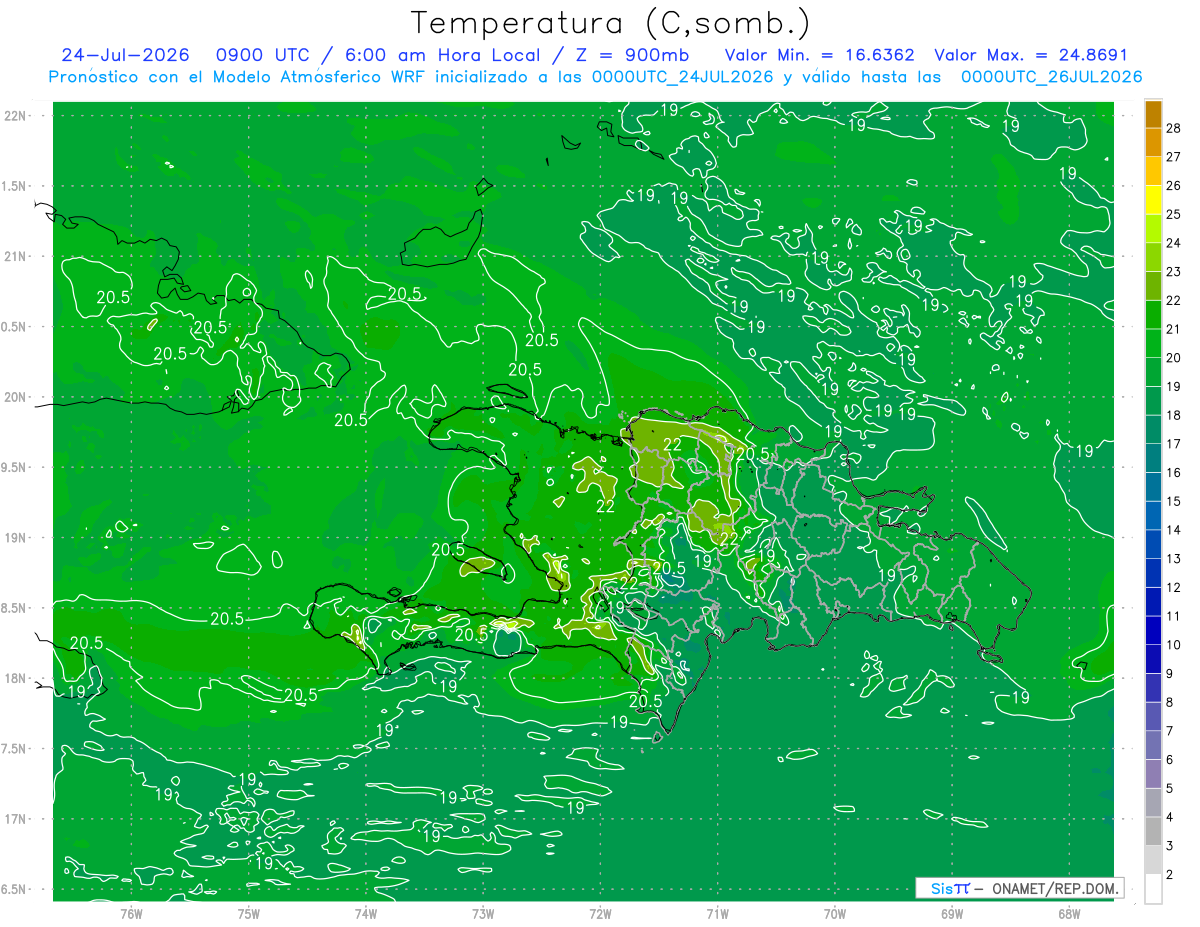The height and width of the screenshot is (927, 1200).
Task: Click the '73W' longitude axis label
Action: click(483, 913)
